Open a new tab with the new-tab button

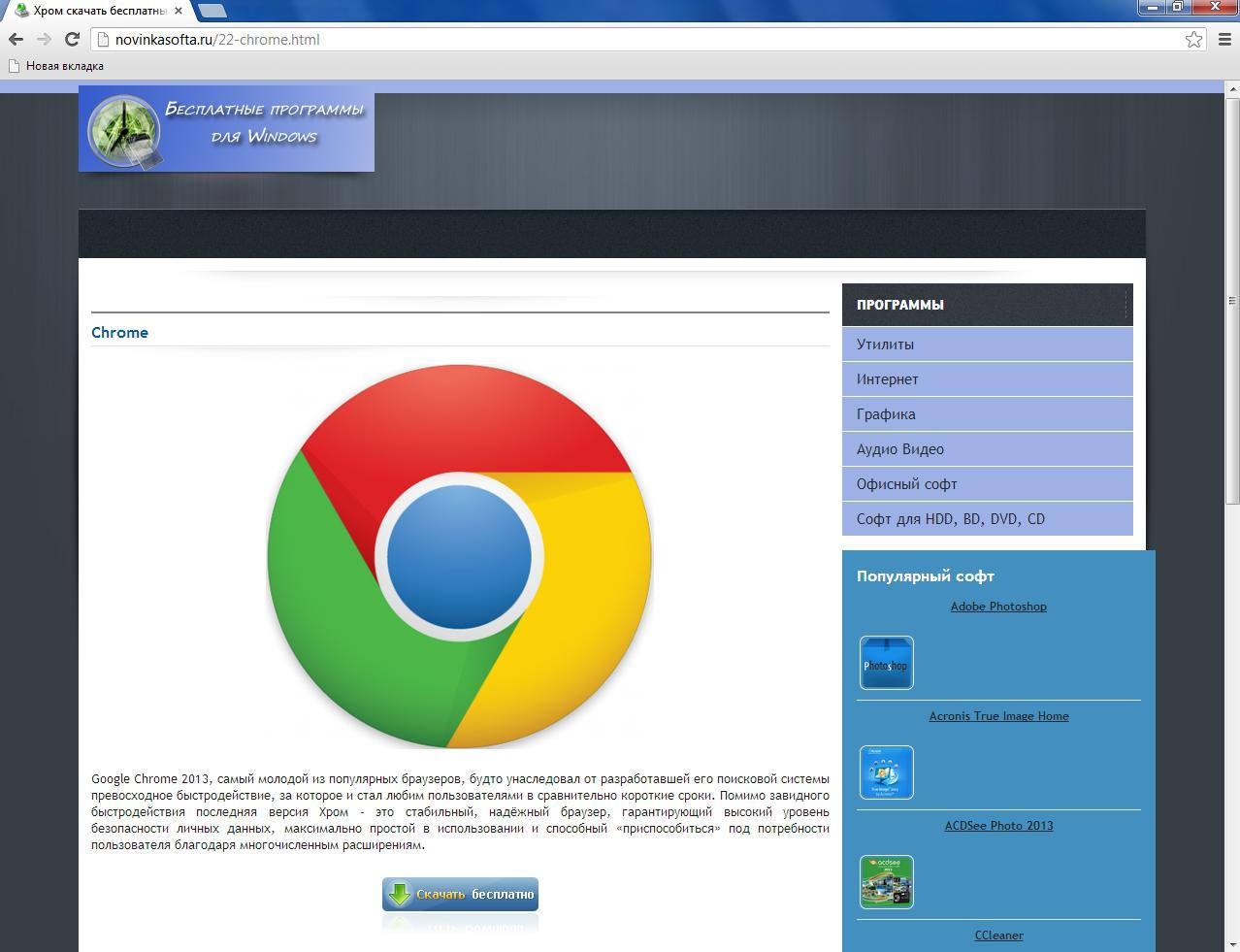click(x=212, y=11)
